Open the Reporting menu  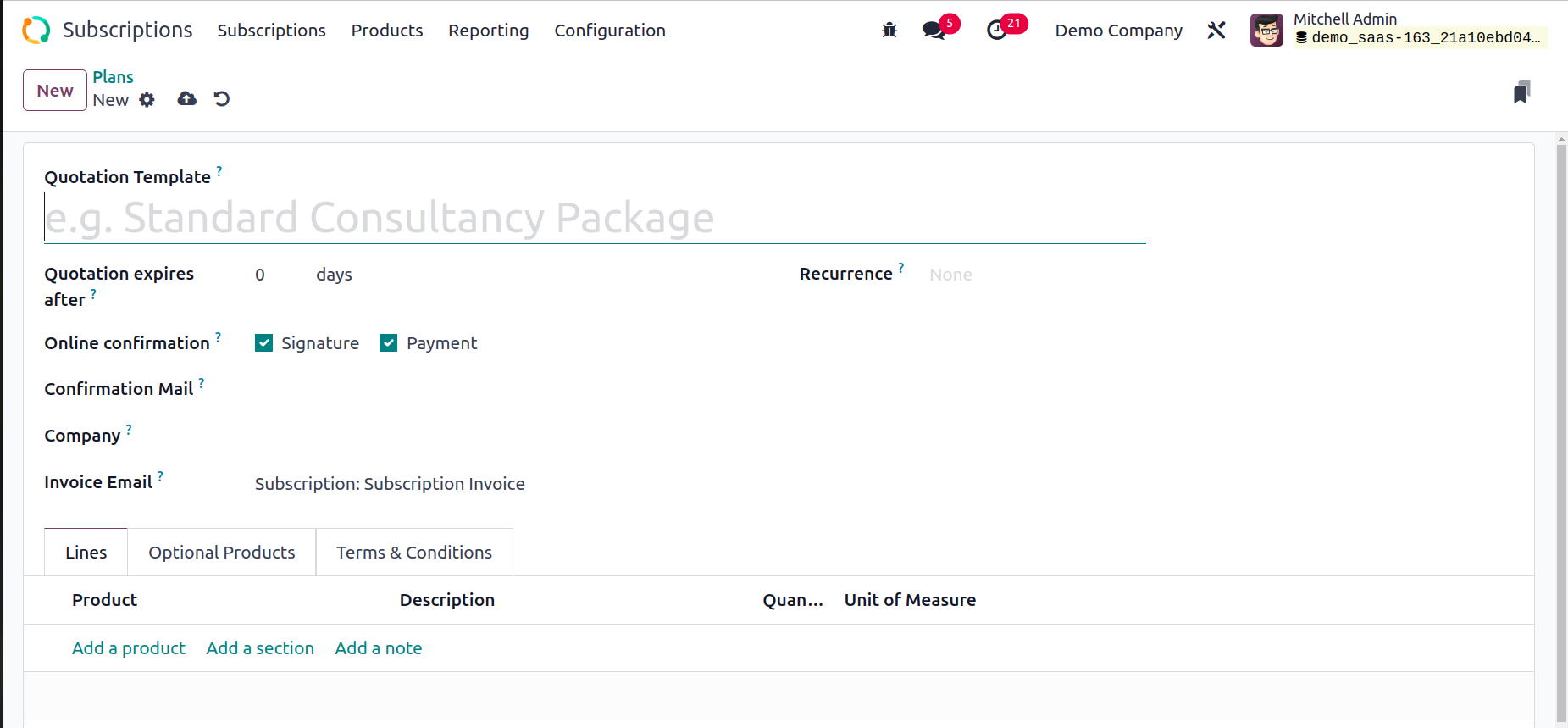click(488, 31)
